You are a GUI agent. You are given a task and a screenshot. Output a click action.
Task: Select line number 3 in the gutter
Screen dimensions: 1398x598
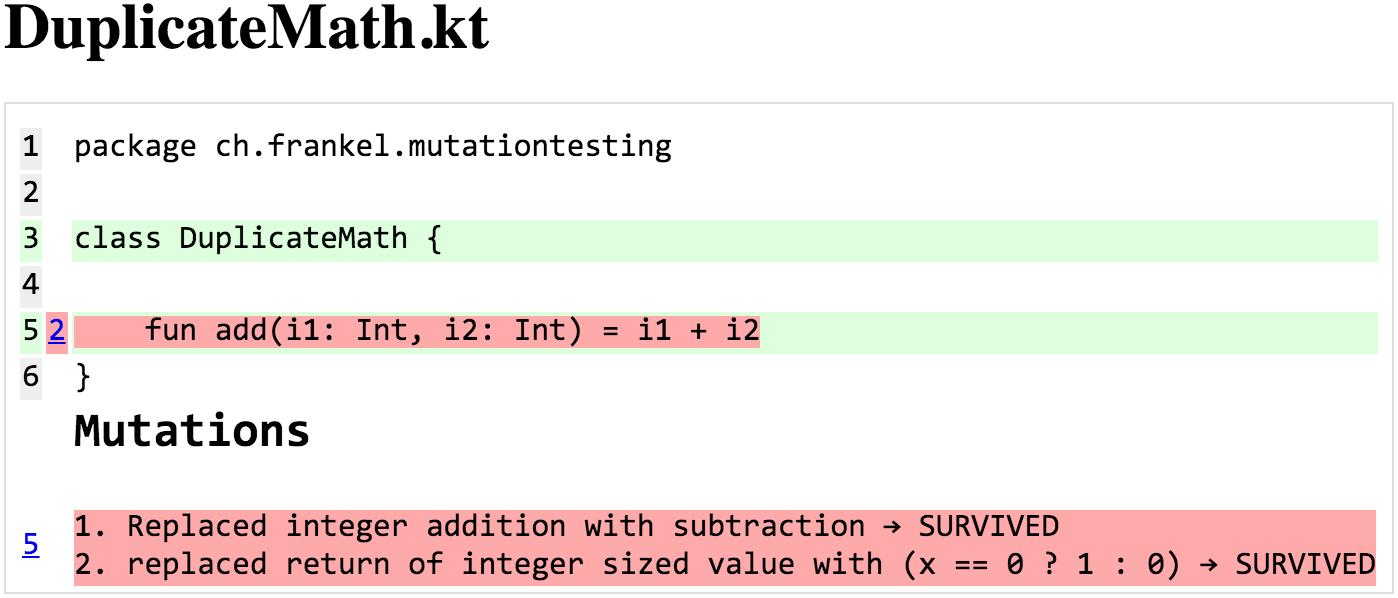pos(31,239)
